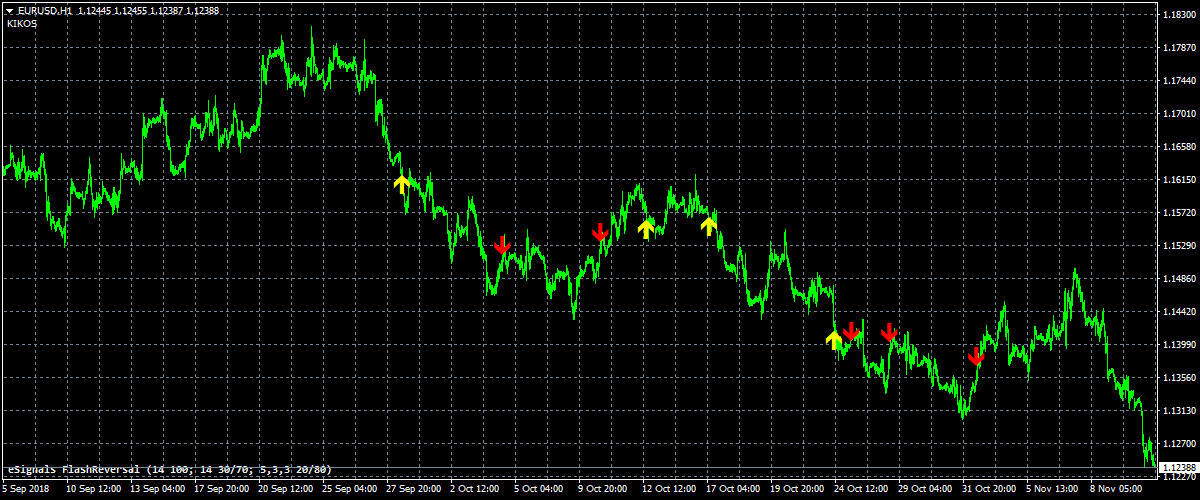Click the 8 Nov 05:00 time label
The image size is (1200, 500).
(x=1118, y=490)
